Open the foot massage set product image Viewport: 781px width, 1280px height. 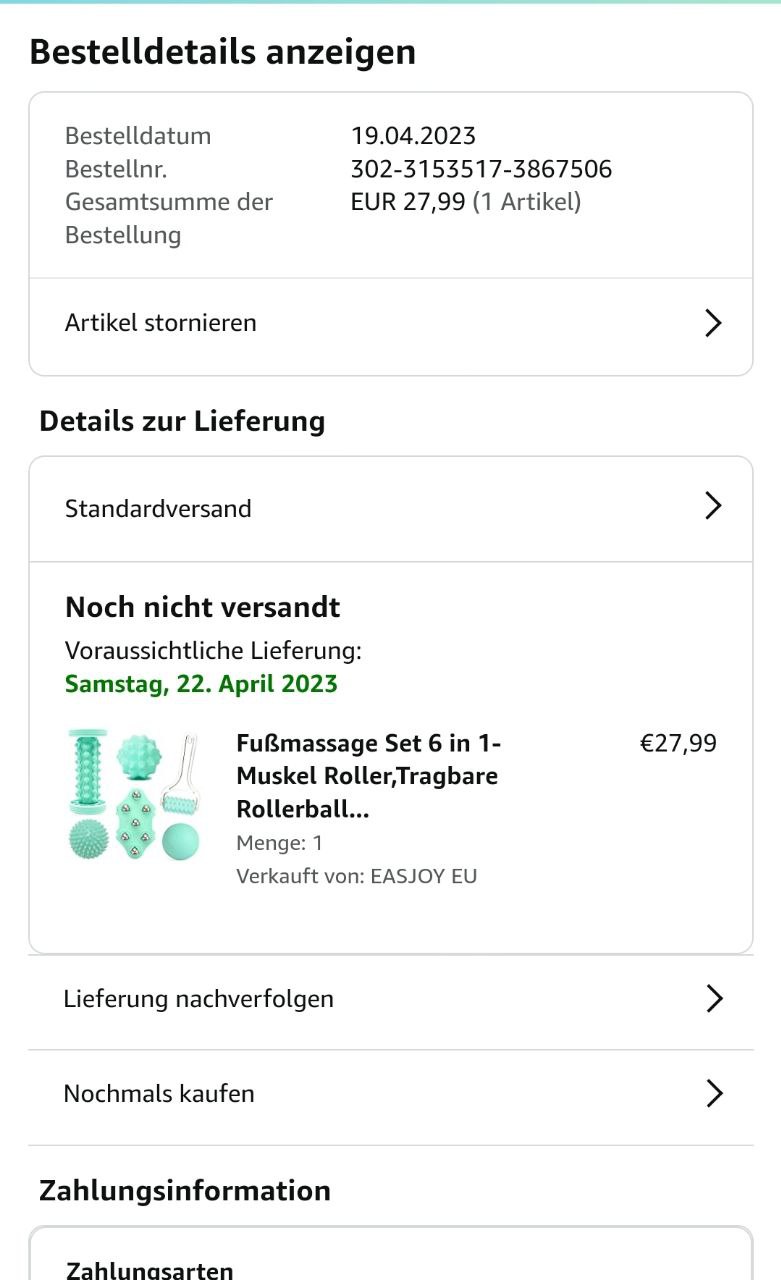pyautogui.click(x=134, y=796)
